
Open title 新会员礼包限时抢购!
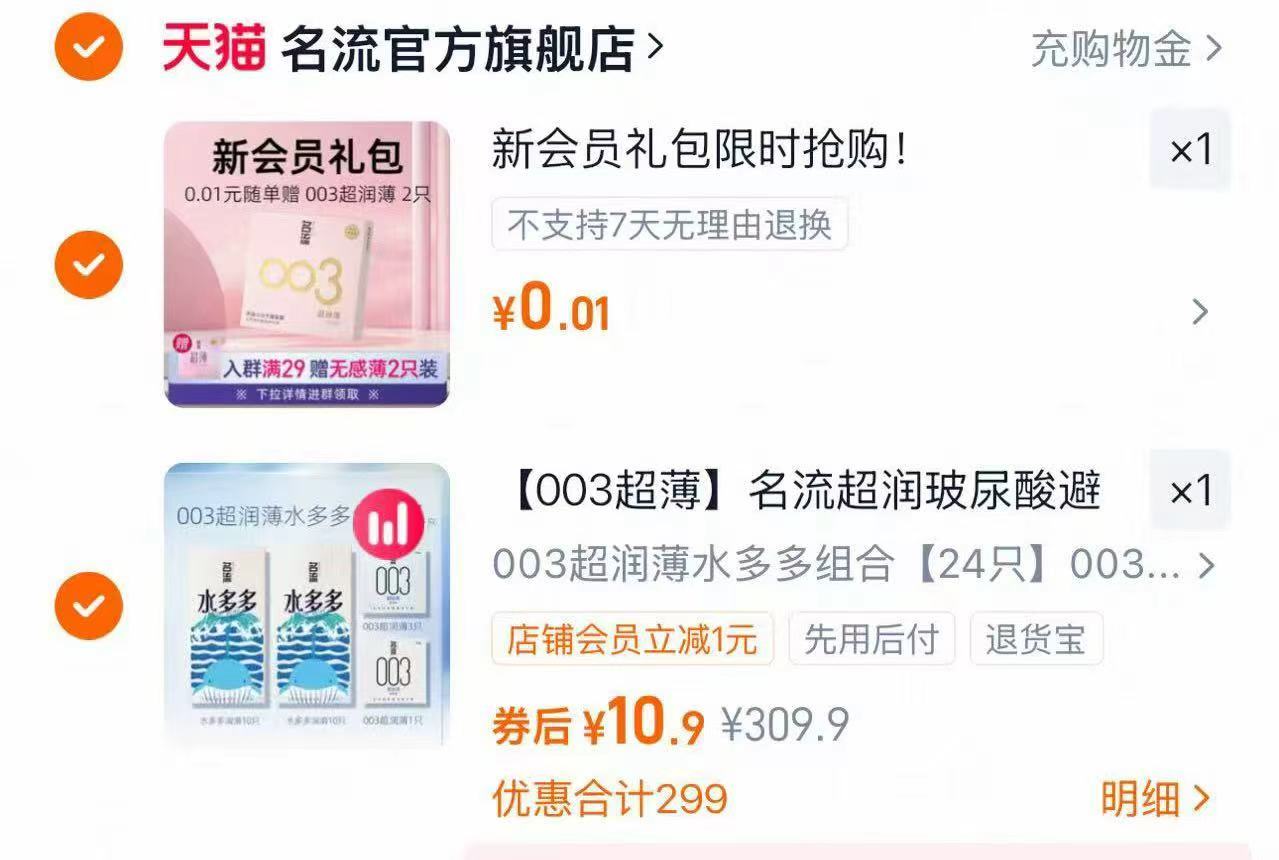pos(701,150)
